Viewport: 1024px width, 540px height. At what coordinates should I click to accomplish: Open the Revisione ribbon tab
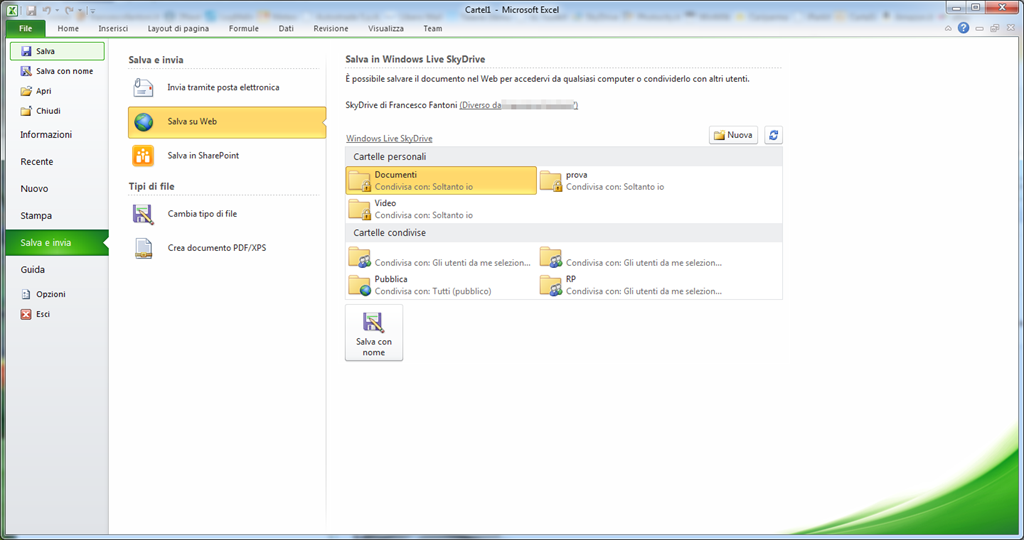pyautogui.click(x=330, y=29)
